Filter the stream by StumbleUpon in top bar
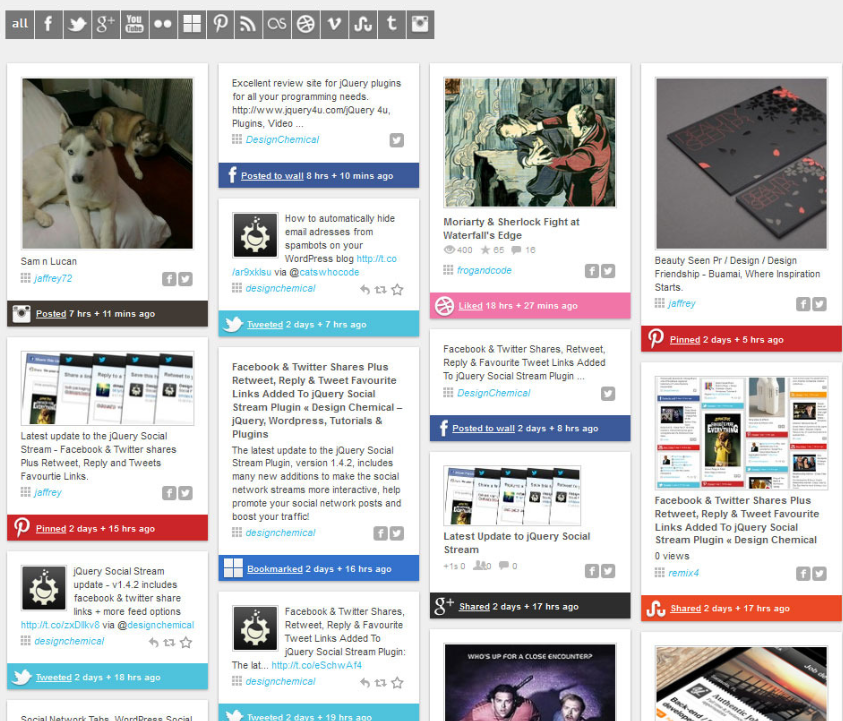 pyautogui.click(x=363, y=24)
